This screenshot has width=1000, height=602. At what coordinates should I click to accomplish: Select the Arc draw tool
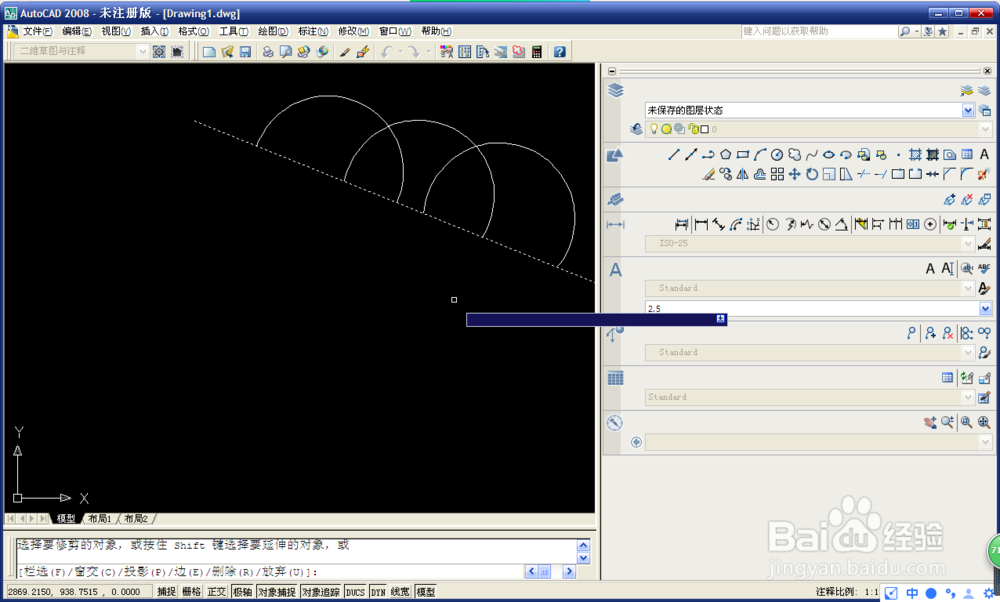[x=760, y=154]
